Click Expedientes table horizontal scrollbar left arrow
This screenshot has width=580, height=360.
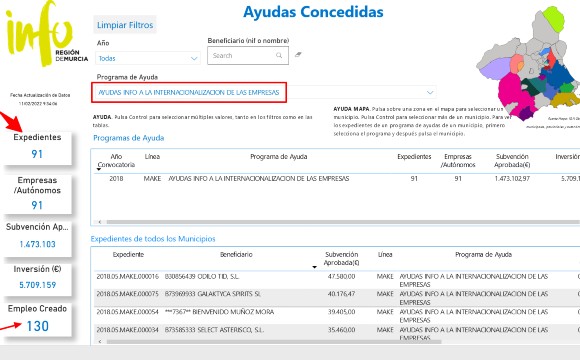[x=100, y=342]
